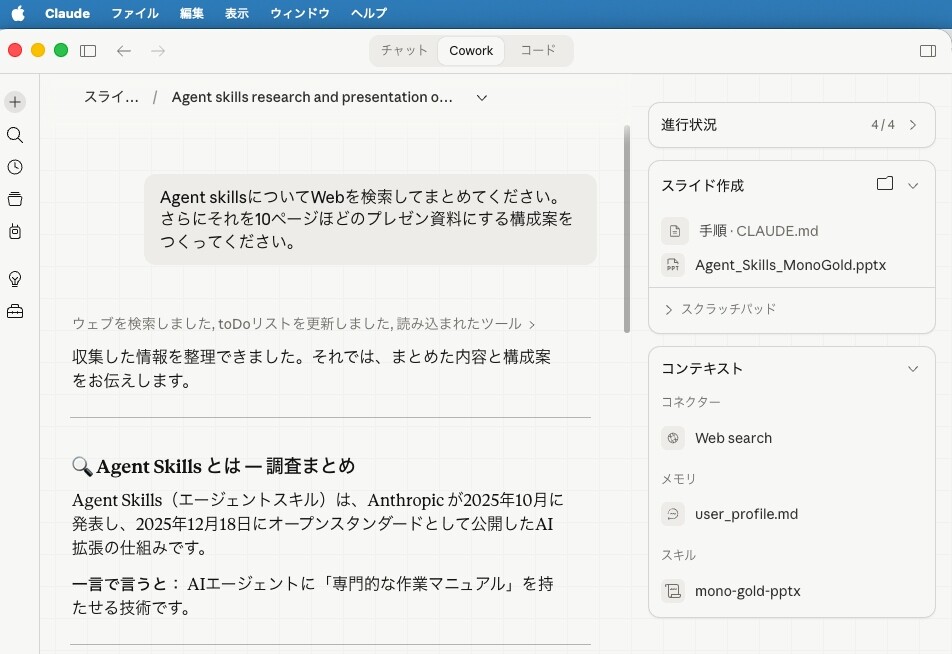
Task: Open the Claude app menu
Action: [67, 13]
